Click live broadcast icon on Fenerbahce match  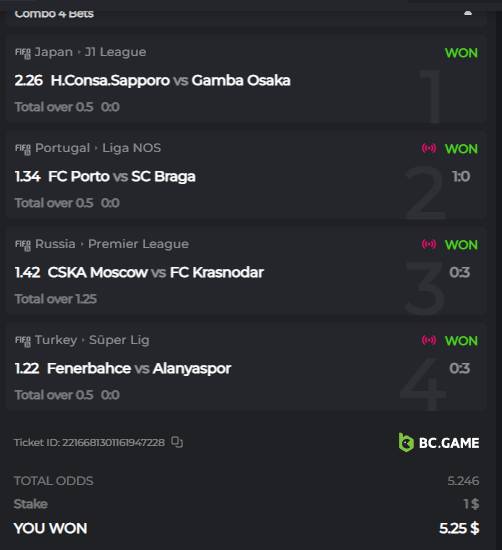[429, 340]
